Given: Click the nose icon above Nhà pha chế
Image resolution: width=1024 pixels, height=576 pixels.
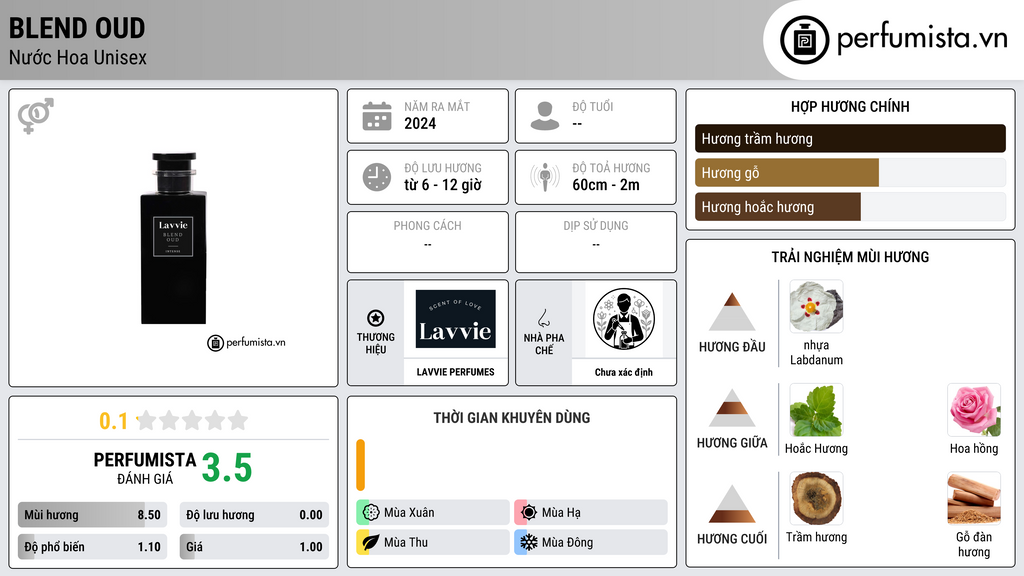Looking at the screenshot, I should click(543, 318).
